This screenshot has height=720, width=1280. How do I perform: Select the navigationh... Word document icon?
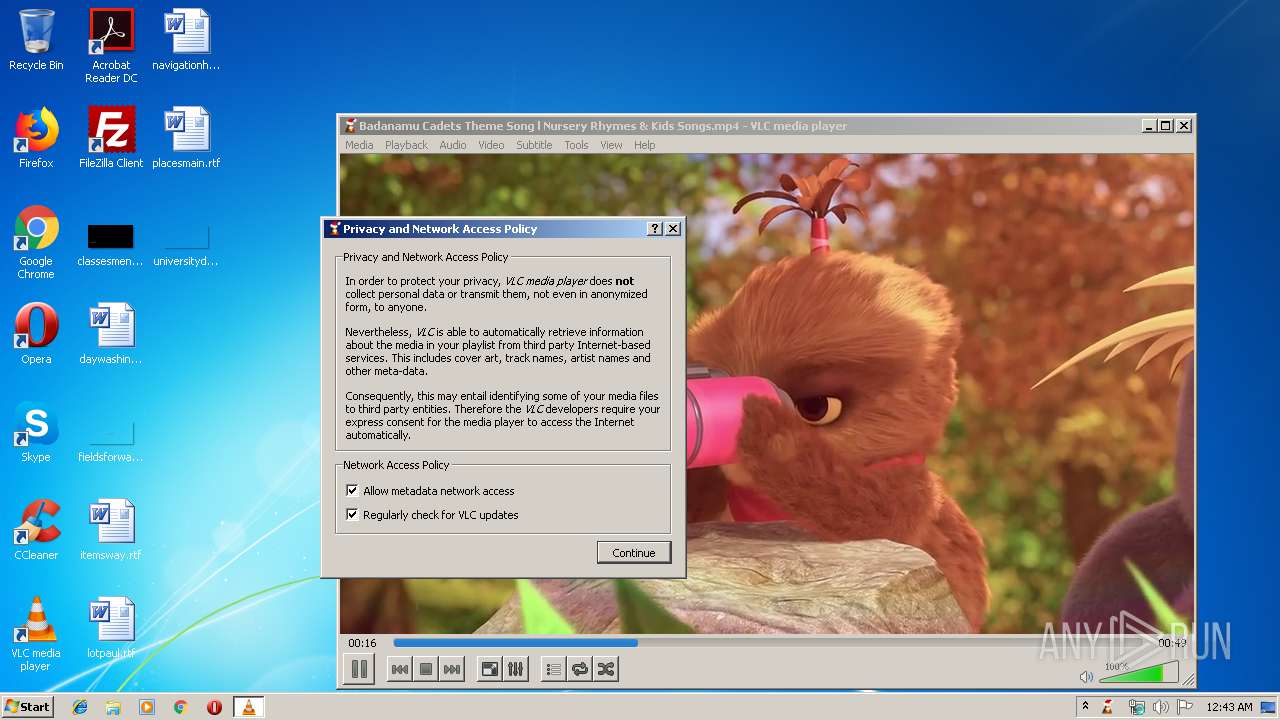coord(186,40)
